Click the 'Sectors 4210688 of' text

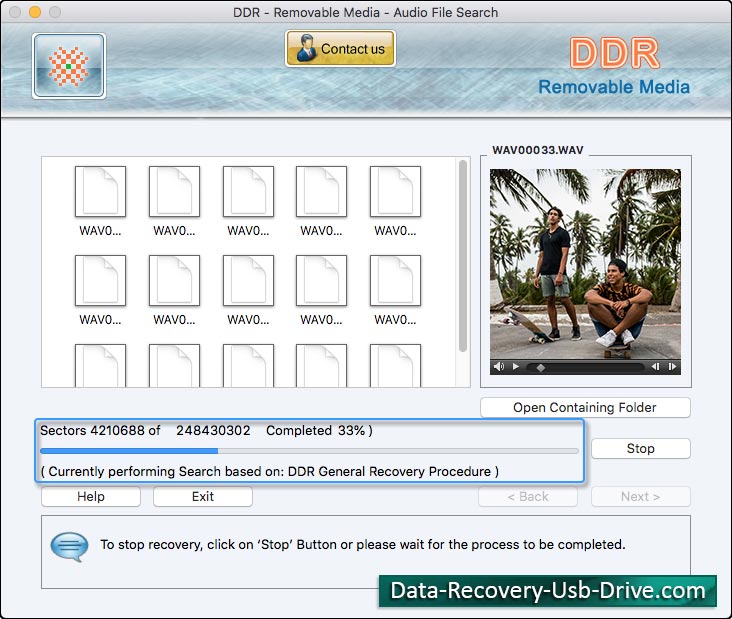[x=100, y=430]
